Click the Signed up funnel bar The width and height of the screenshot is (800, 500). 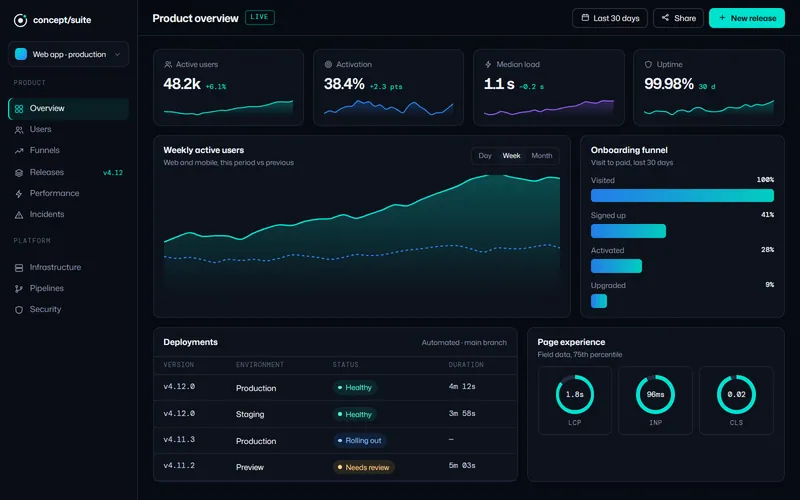pyautogui.click(x=628, y=231)
